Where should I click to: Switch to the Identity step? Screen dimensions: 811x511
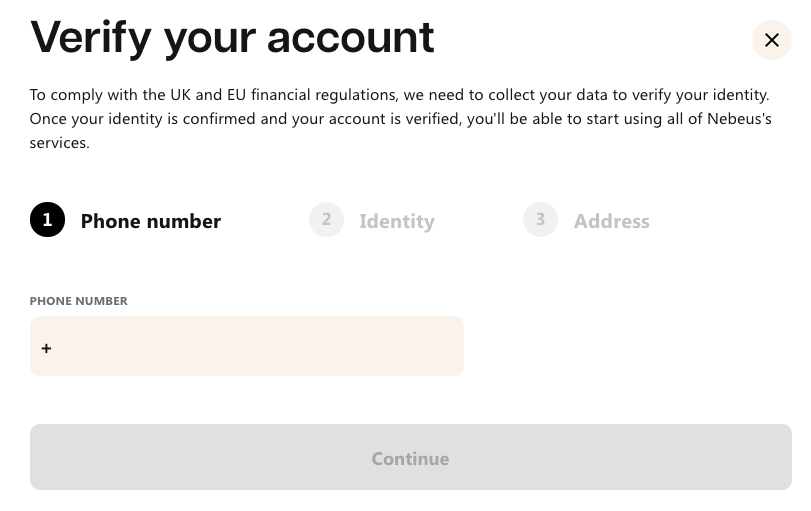(x=397, y=221)
